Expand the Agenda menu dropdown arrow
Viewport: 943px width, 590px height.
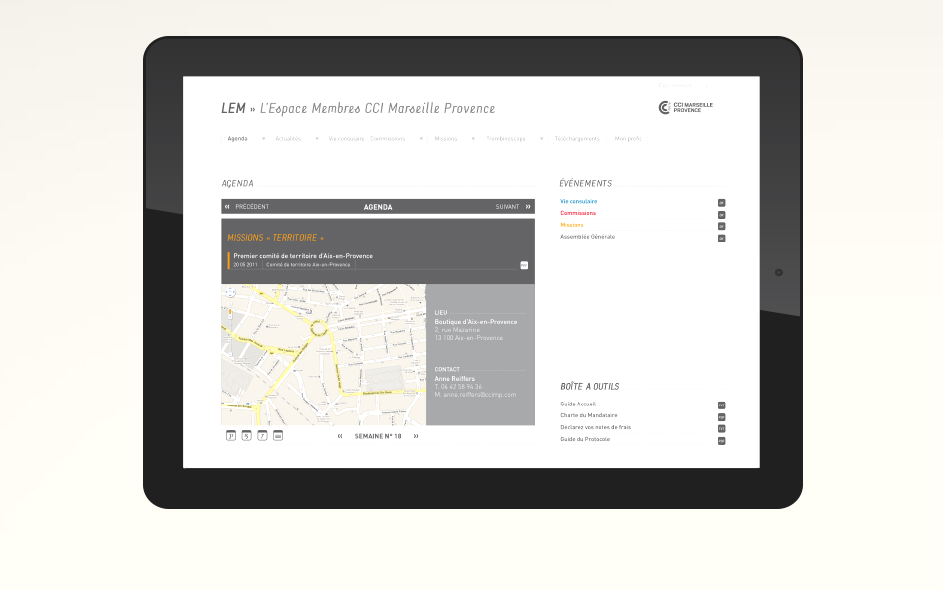pyautogui.click(x=264, y=139)
